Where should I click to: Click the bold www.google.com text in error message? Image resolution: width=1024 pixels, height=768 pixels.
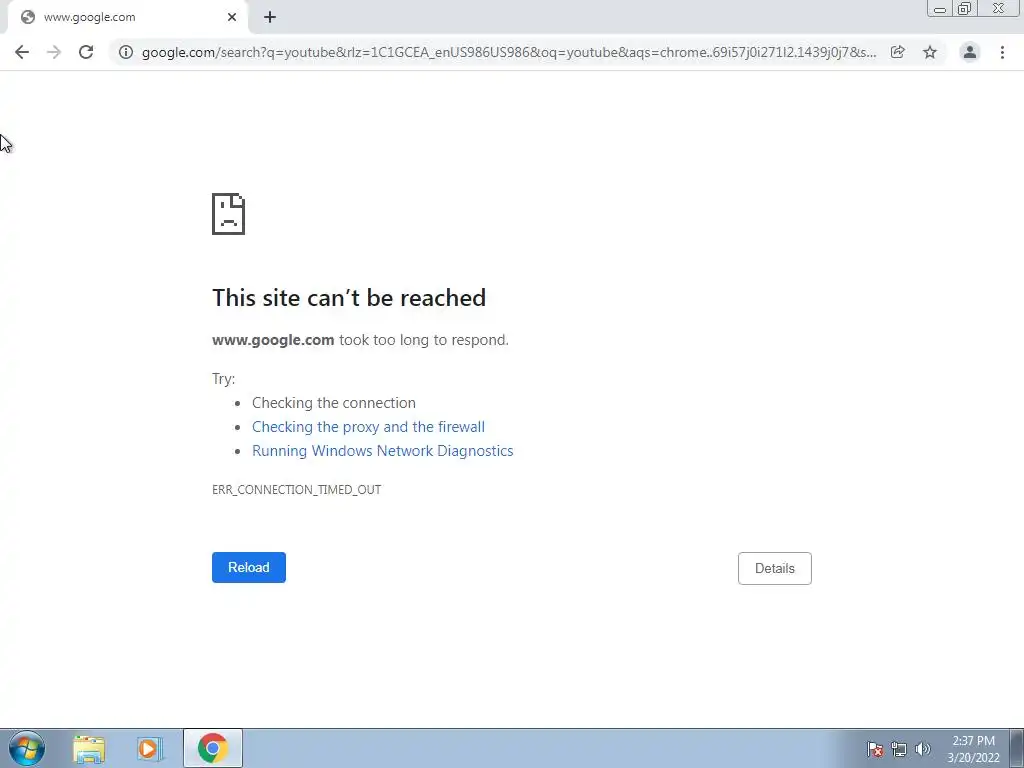273,340
